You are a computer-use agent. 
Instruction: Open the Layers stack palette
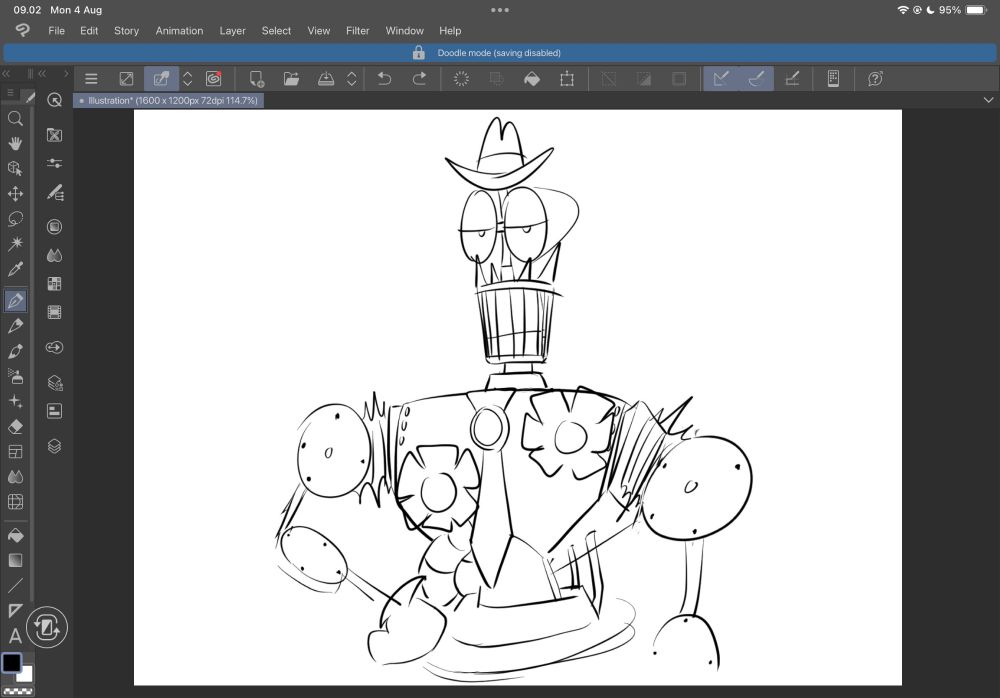55,446
